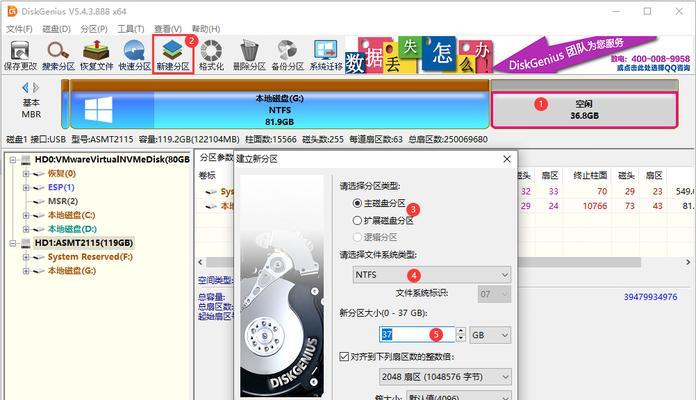Open the Search Partition (搜索分区) tool
This screenshot has width=696, height=400.
58,55
